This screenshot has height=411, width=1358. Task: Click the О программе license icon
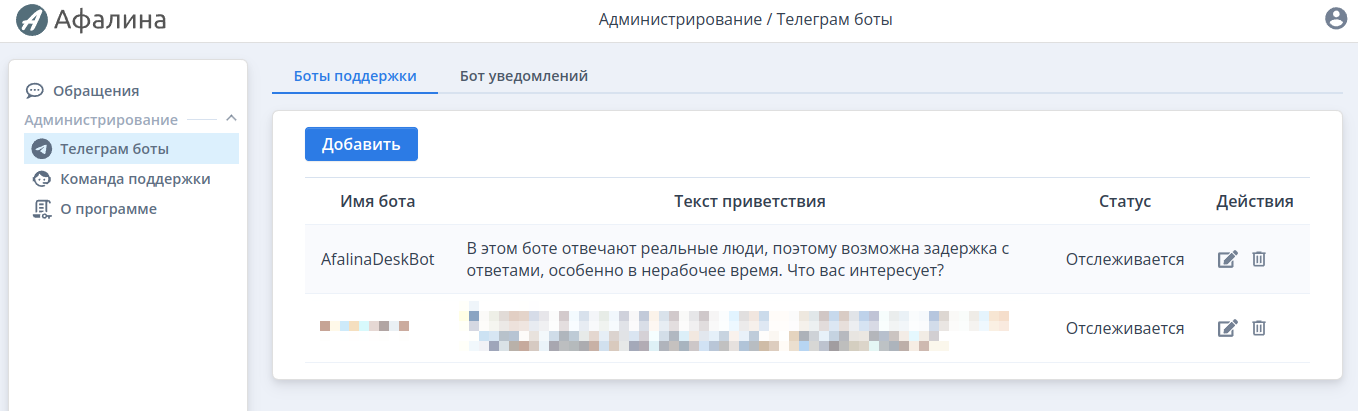[41, 209]
